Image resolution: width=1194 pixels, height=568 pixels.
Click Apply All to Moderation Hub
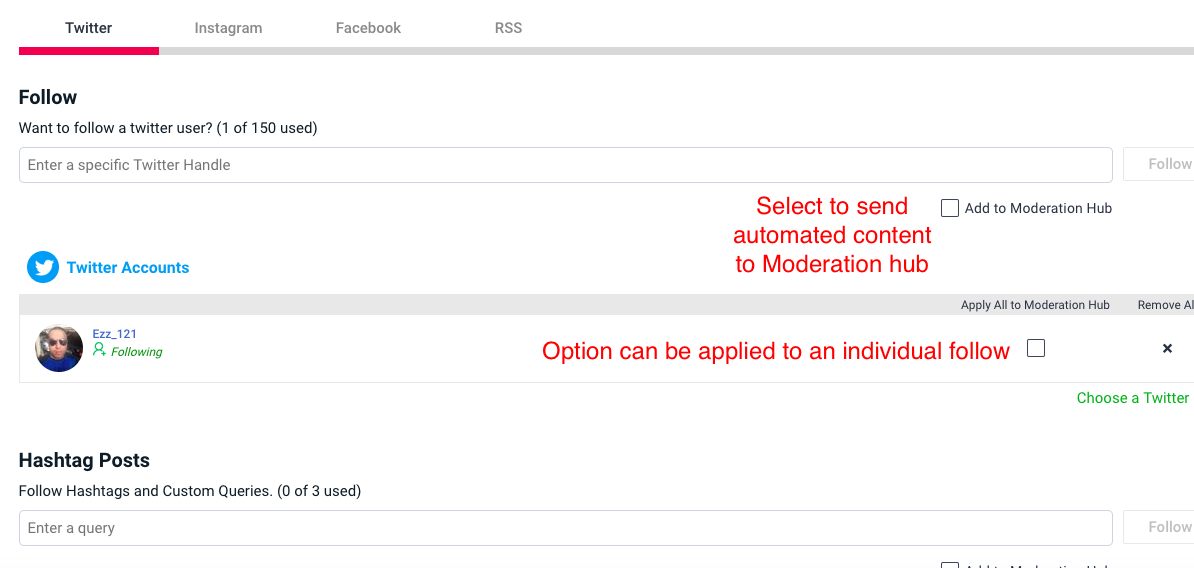(1035, 305)
